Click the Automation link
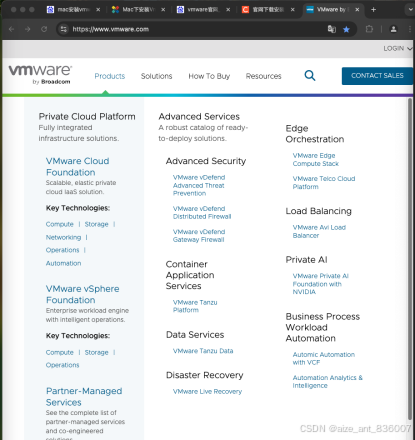The height and width of the screenshot is (440, 415). tap(63, 263)
